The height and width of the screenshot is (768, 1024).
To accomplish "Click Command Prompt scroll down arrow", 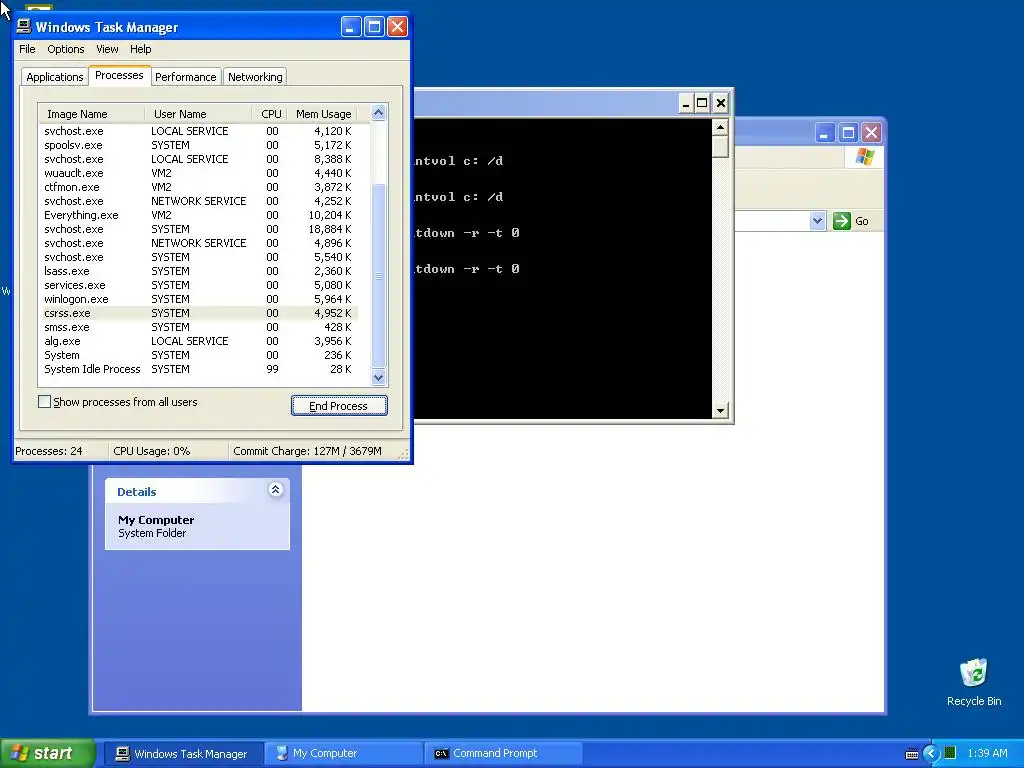I will [720, 410].
